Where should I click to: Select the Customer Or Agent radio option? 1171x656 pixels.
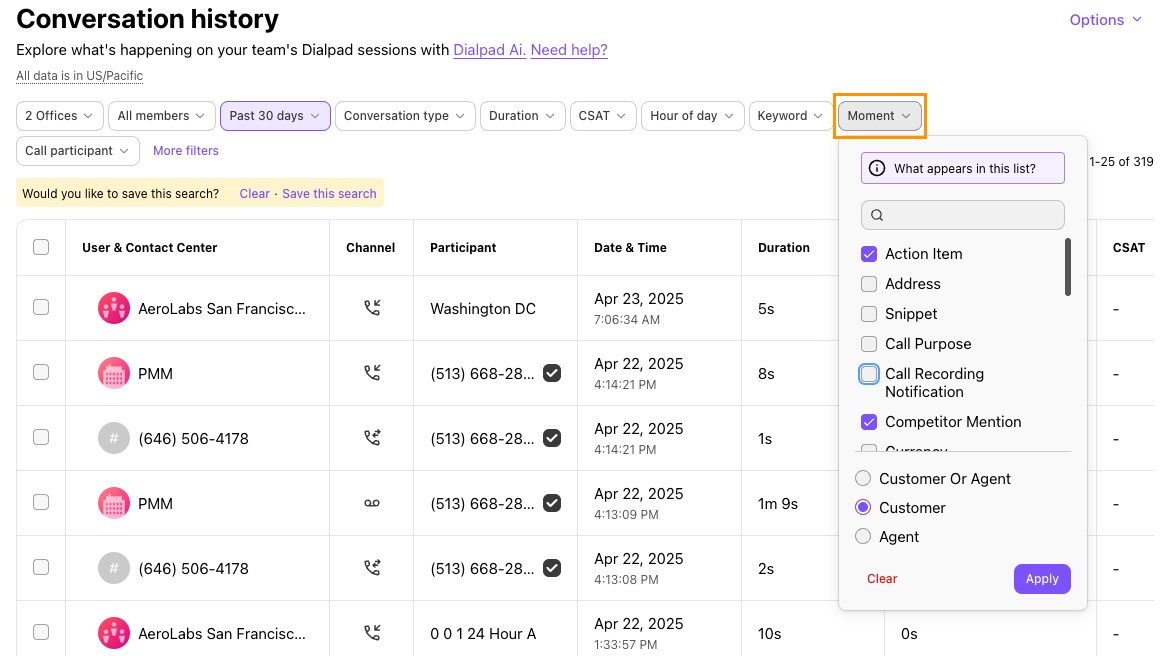tap(863, 478)
